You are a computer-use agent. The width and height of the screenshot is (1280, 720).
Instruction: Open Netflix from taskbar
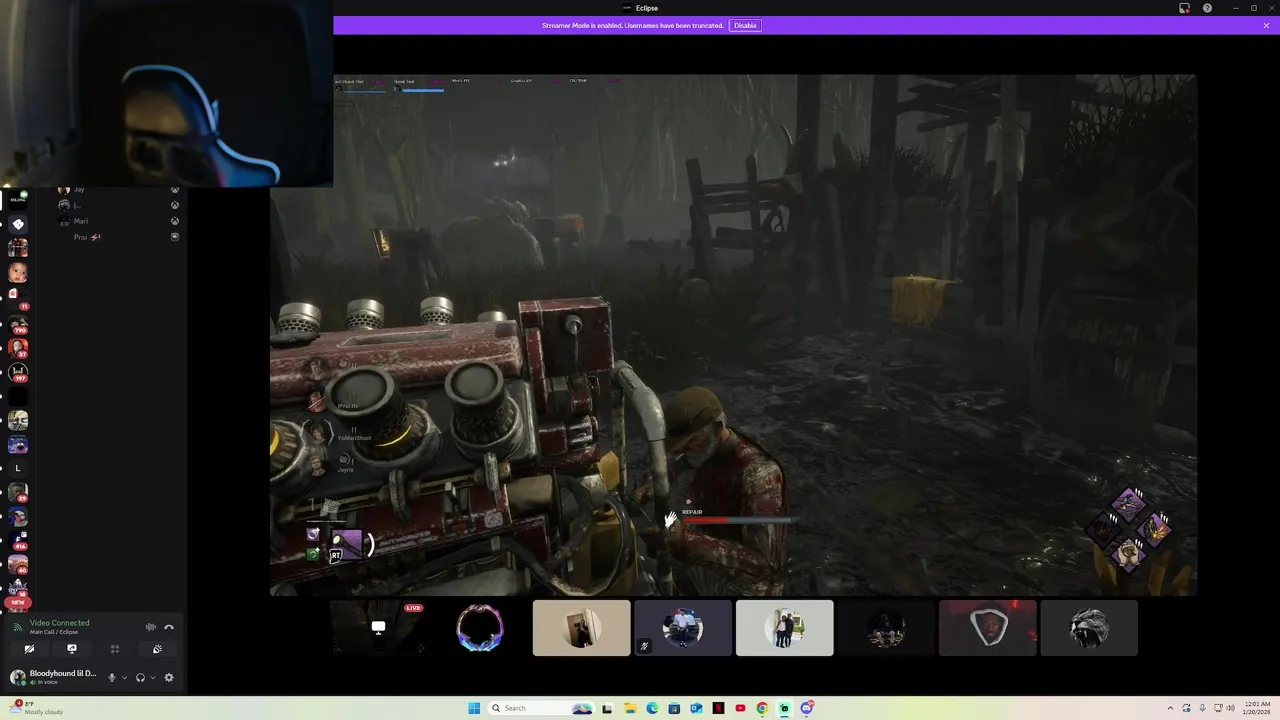coord(718,708)
